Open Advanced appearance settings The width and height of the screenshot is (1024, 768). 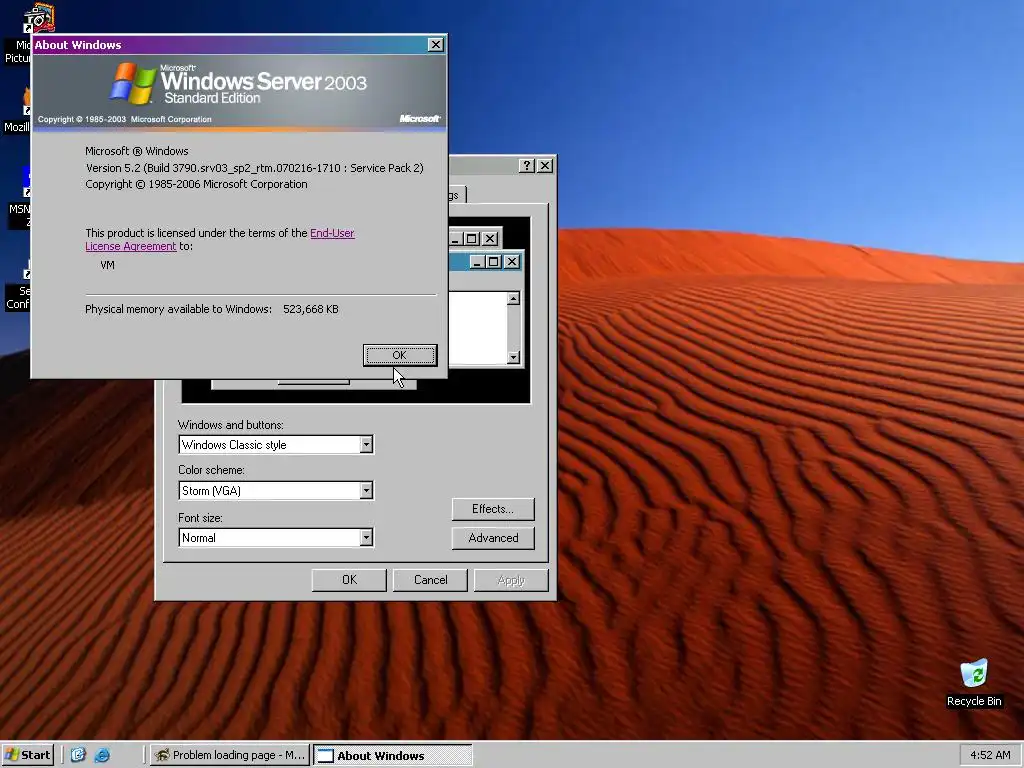[493, 537]
